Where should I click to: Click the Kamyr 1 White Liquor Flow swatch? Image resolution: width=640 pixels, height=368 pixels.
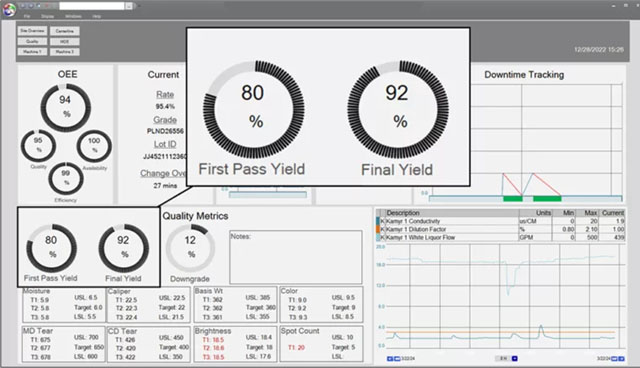pos(378,237)
